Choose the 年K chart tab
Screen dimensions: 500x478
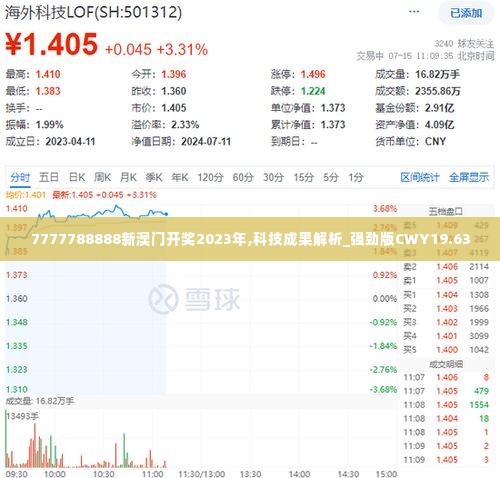[x=180, y=177]
